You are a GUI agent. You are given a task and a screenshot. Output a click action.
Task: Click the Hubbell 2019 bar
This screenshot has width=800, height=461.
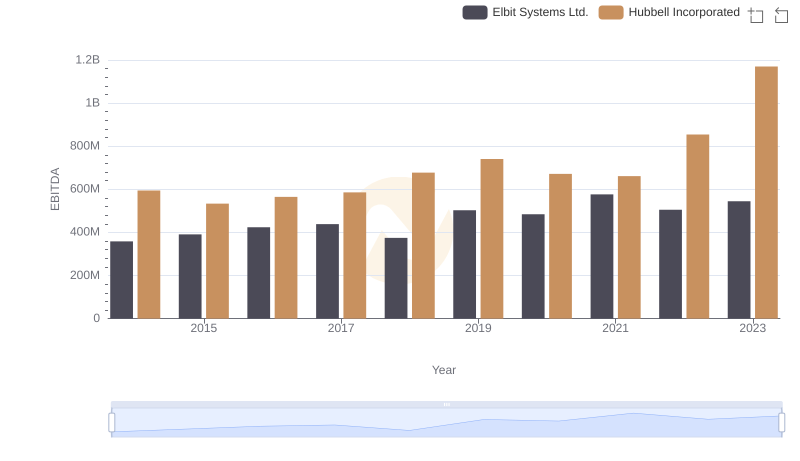pyautogui.click(x=492, y=239)
